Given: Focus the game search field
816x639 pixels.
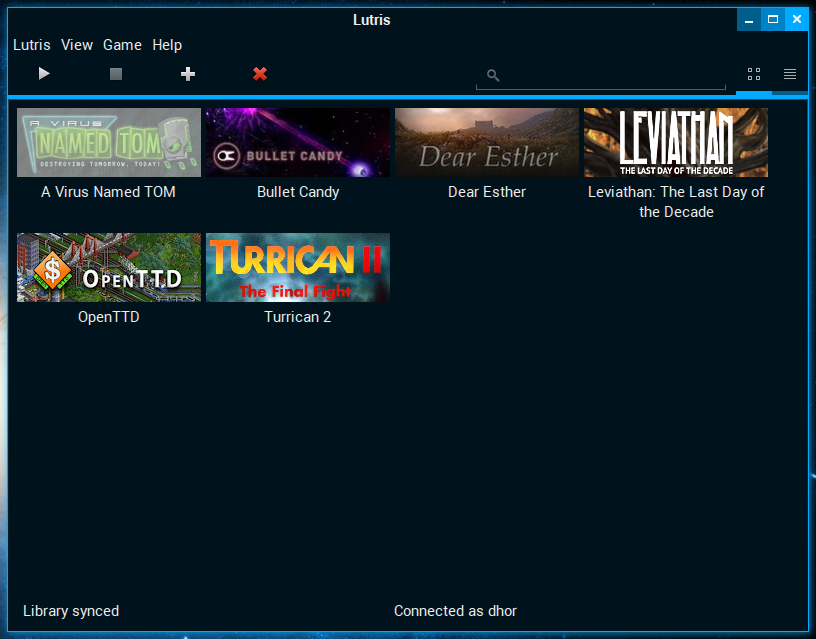Looking at the screenshot, I should click(601, 76).
